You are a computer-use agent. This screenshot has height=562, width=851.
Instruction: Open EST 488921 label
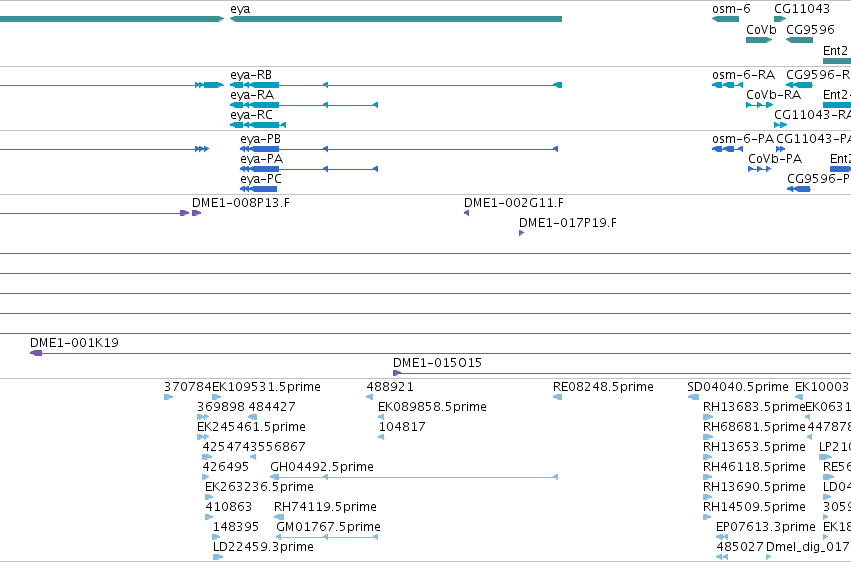tap(390, 386)
